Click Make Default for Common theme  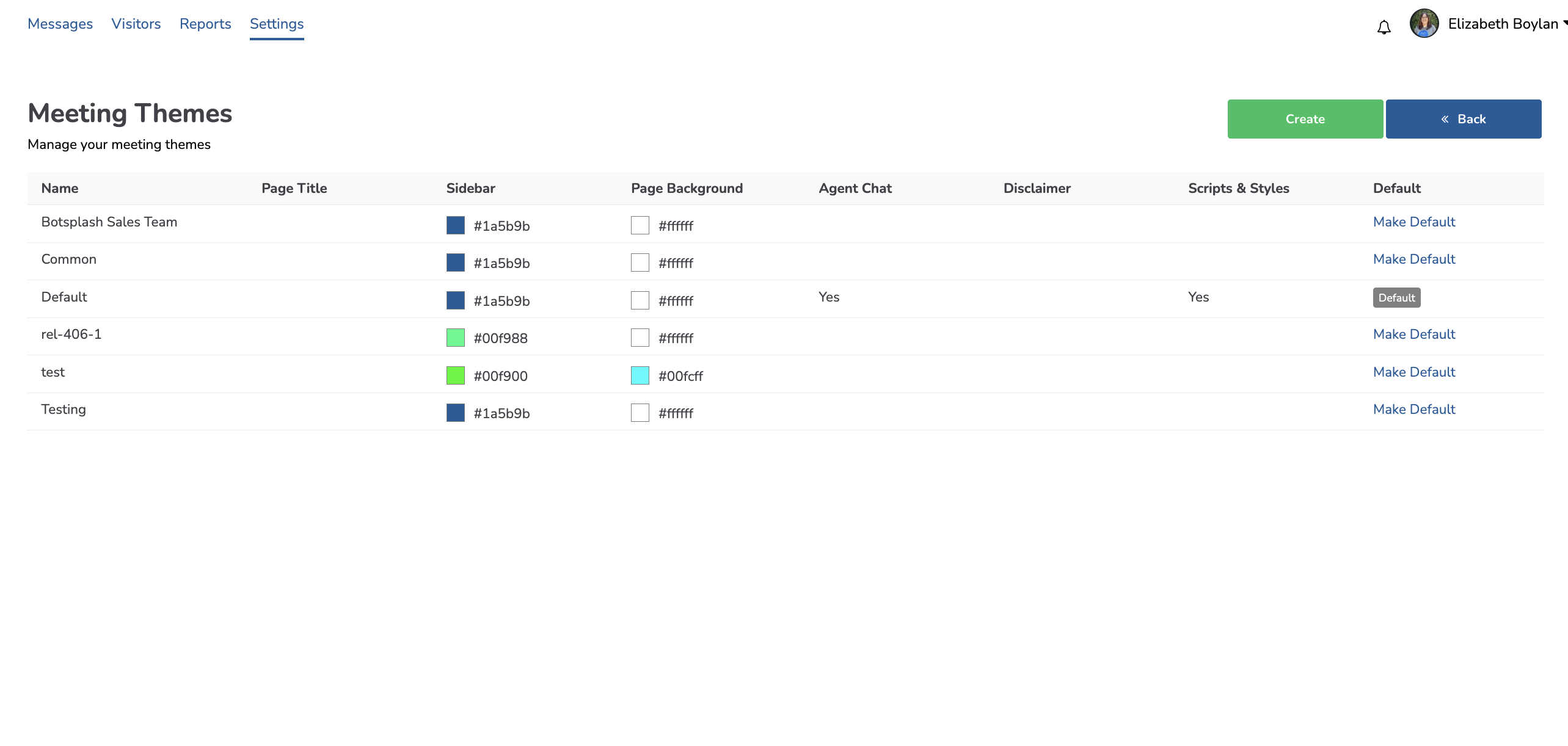pyautogui.click(x=1413, y=259)
